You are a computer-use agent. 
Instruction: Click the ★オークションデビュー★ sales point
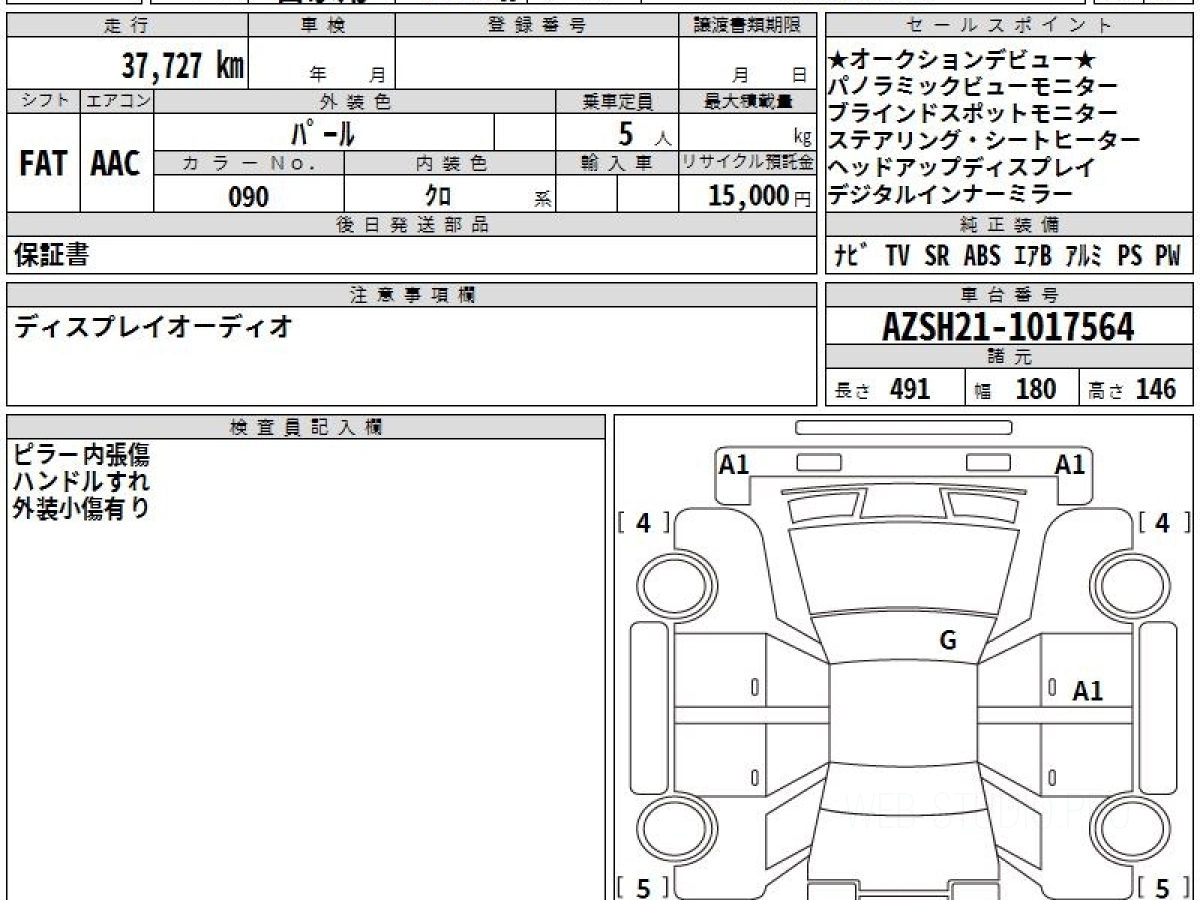[964, 61]
